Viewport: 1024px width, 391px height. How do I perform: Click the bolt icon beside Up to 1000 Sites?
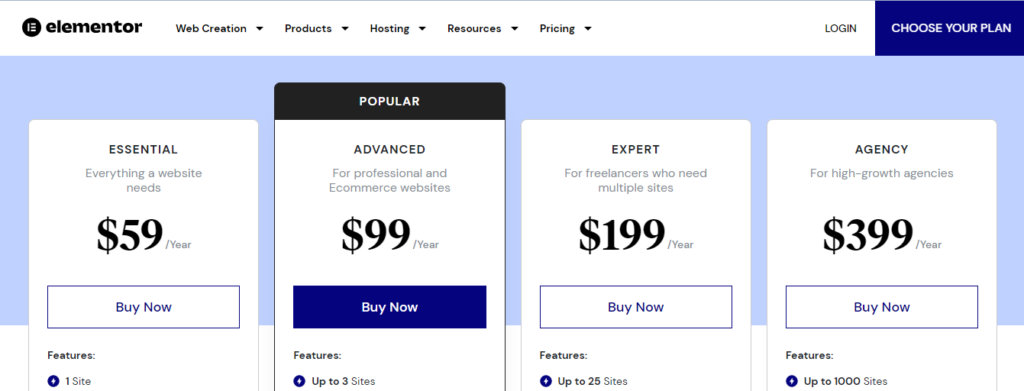point(792,381)
